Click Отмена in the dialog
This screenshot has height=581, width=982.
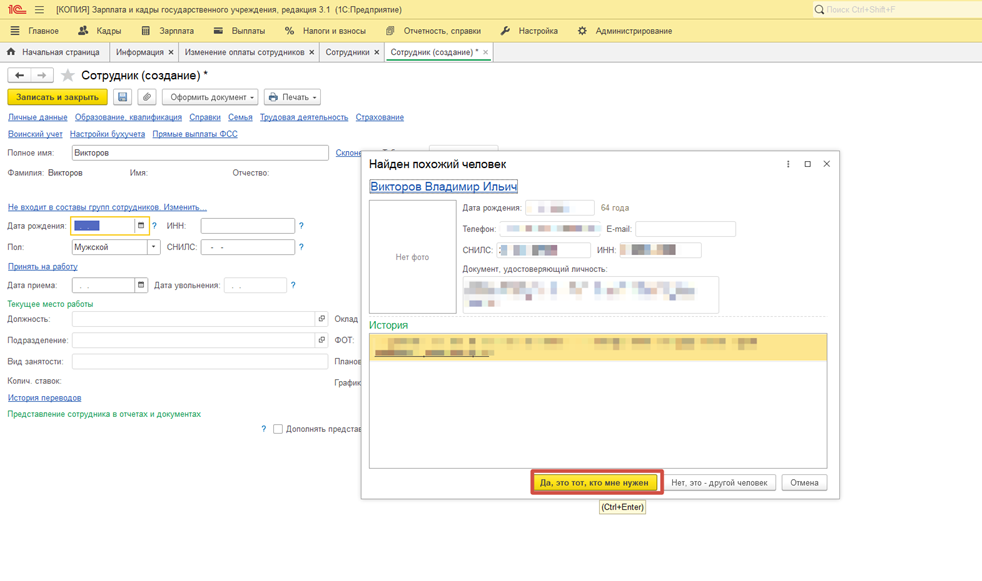(804, 483)
